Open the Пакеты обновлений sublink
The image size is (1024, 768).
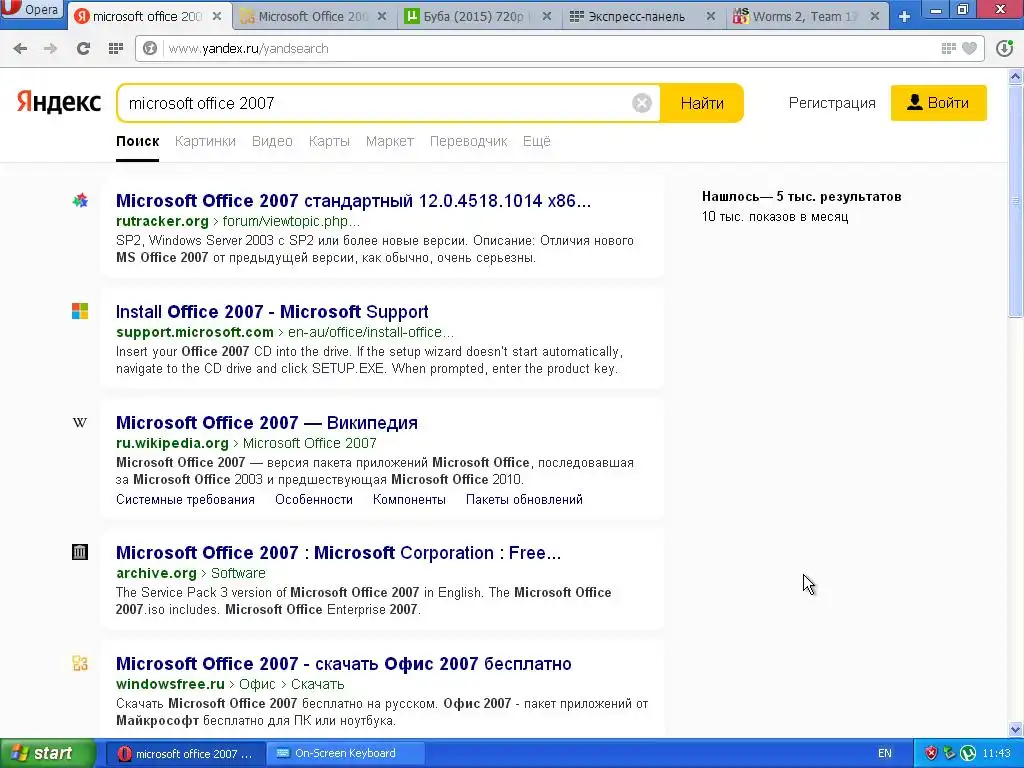(524, 500)
